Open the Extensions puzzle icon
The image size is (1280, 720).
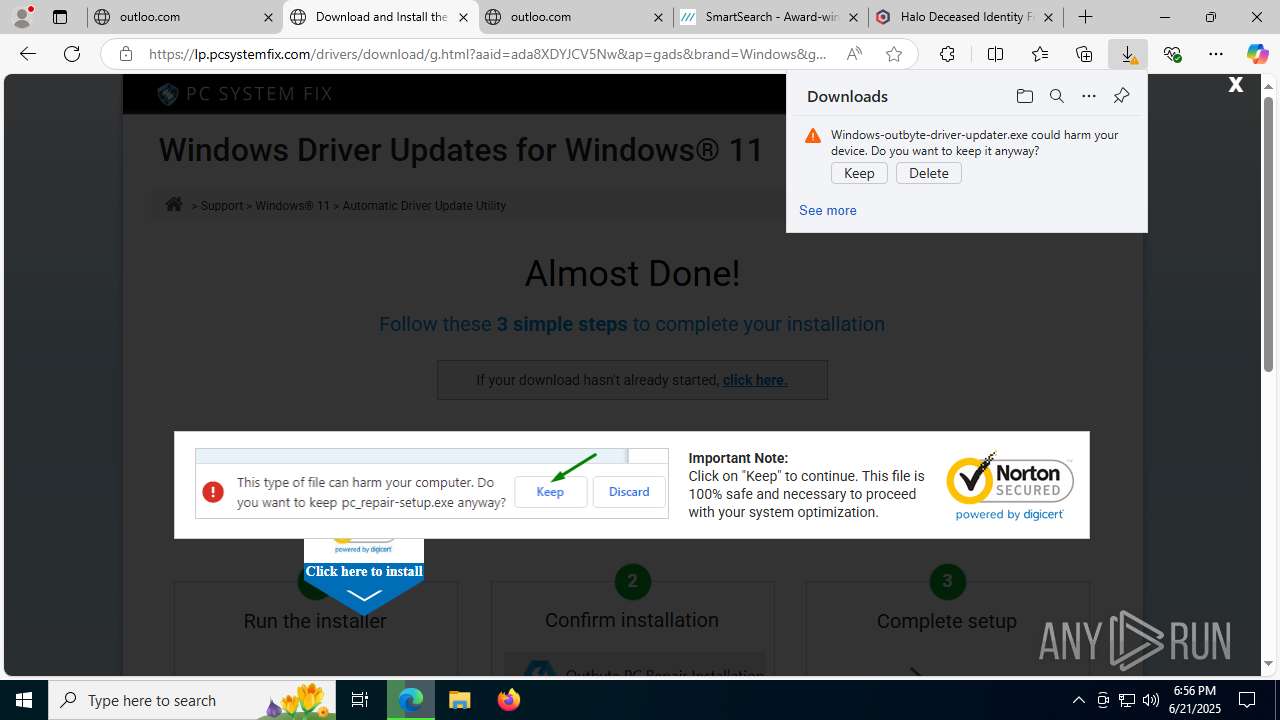click(x=947, y=54)
